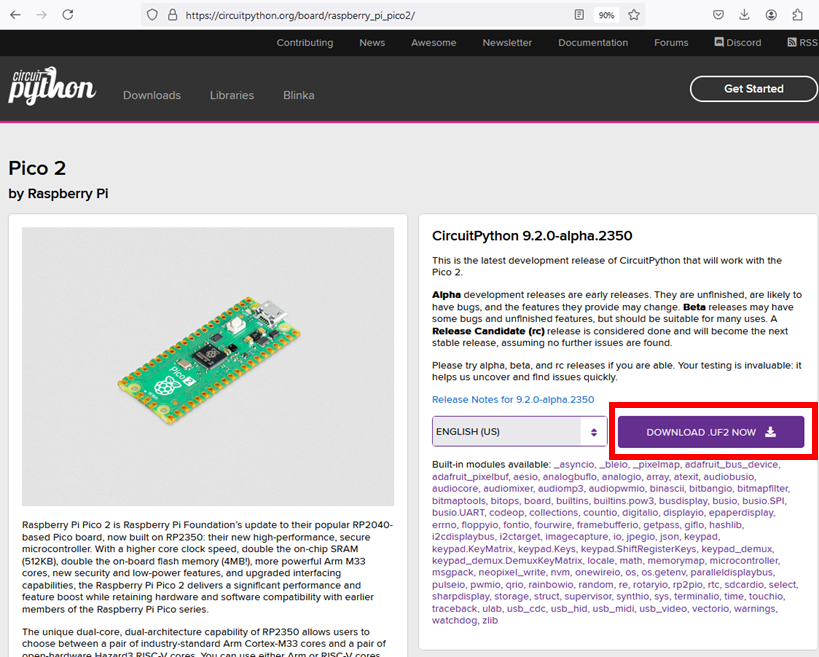Screen dimensions: 819x657
Task: Open the Forums nav link
Action: click(671, 43)
